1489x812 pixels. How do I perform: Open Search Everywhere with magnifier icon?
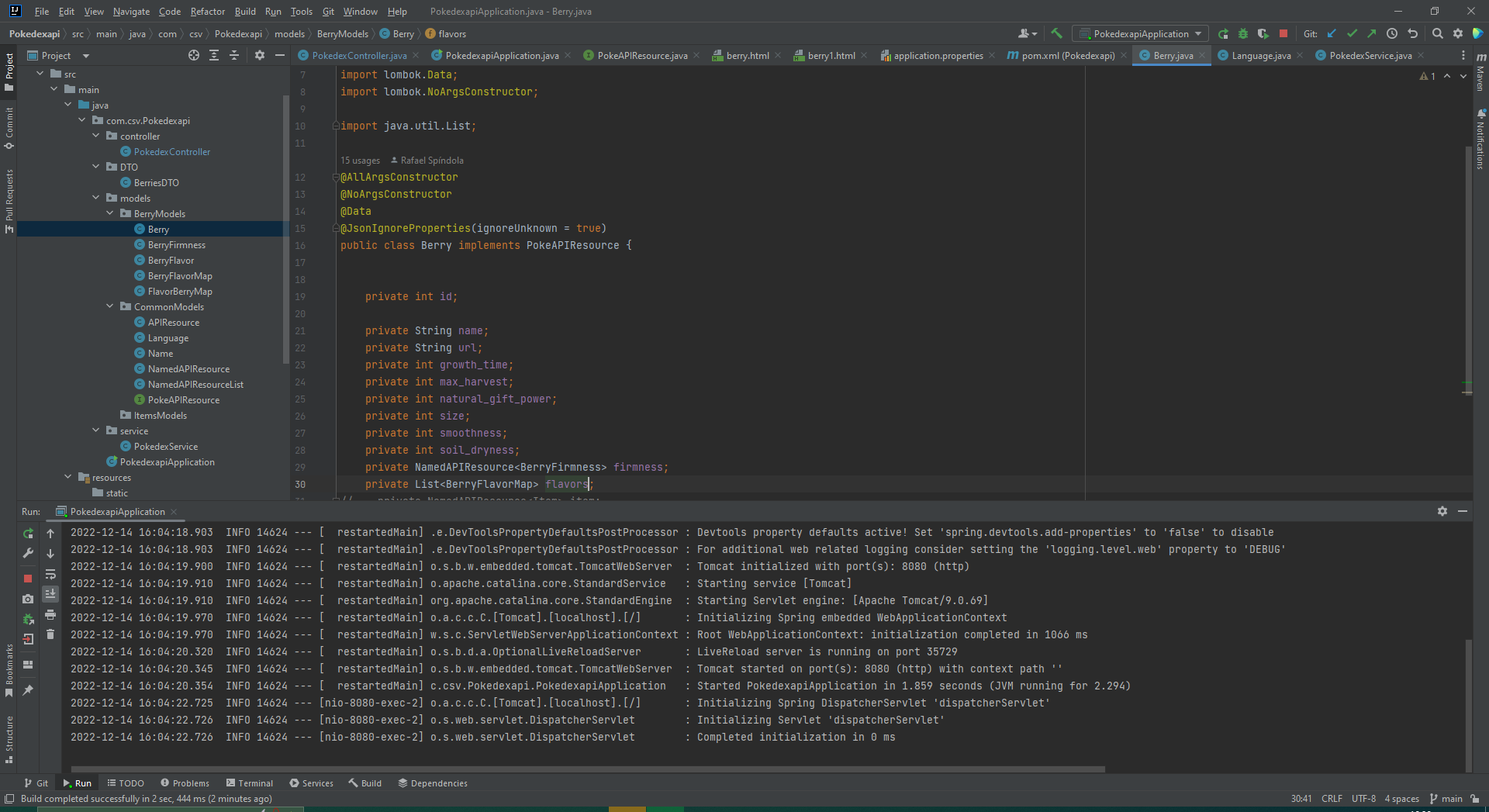tap(1438, 33)
